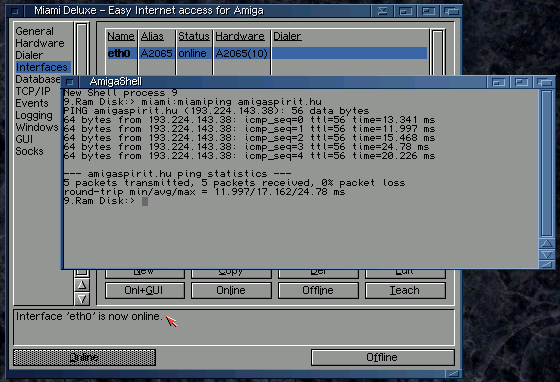
Task: Open the TCP/IP settings page
Action: coord(32,91)
